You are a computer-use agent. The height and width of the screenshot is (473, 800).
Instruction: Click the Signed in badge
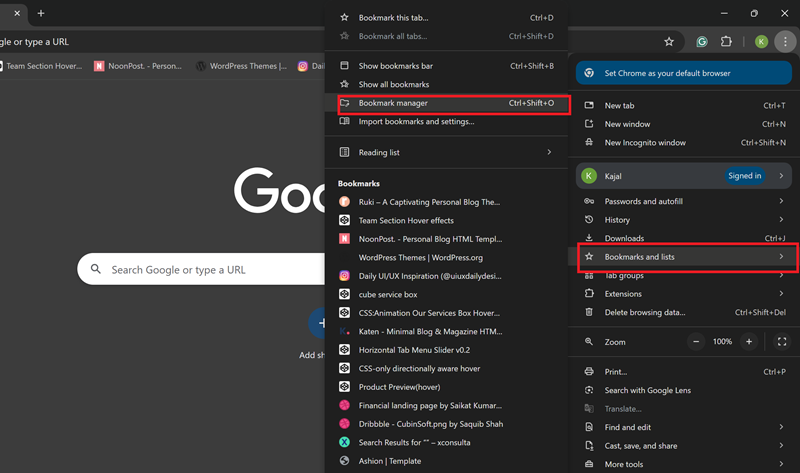click(744, 176)
